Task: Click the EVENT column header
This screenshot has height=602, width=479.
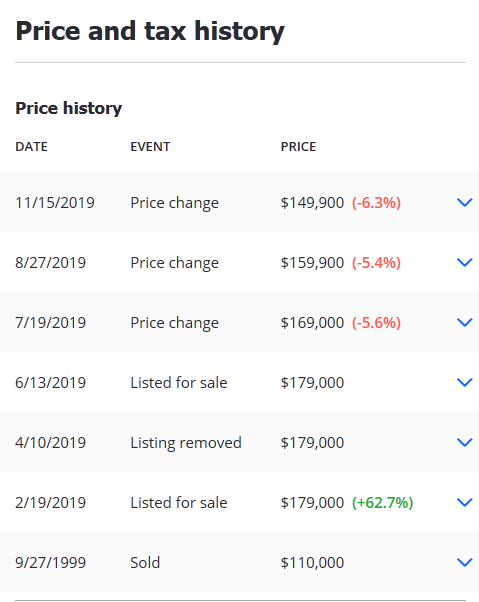Action: coord(150,147)
